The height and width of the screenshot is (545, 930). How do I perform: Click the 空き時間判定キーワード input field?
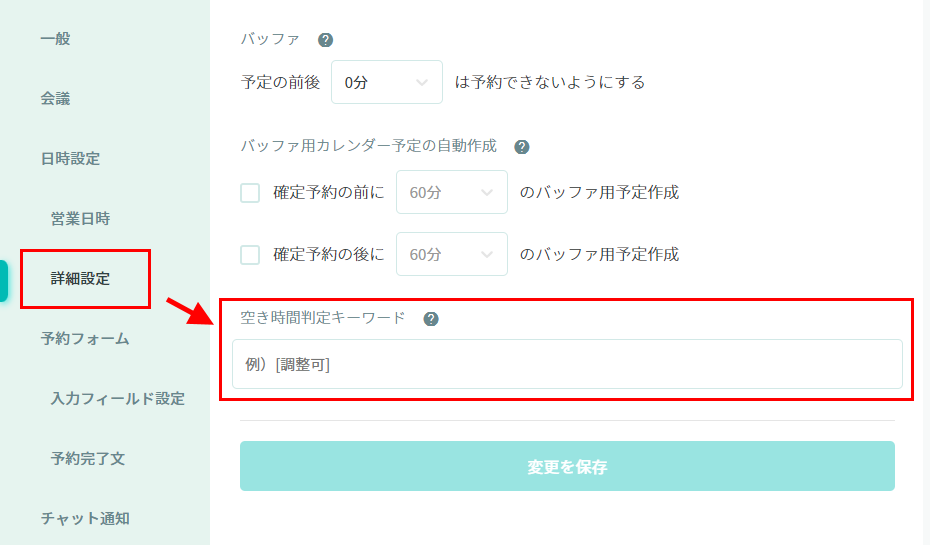pos(567,365)
